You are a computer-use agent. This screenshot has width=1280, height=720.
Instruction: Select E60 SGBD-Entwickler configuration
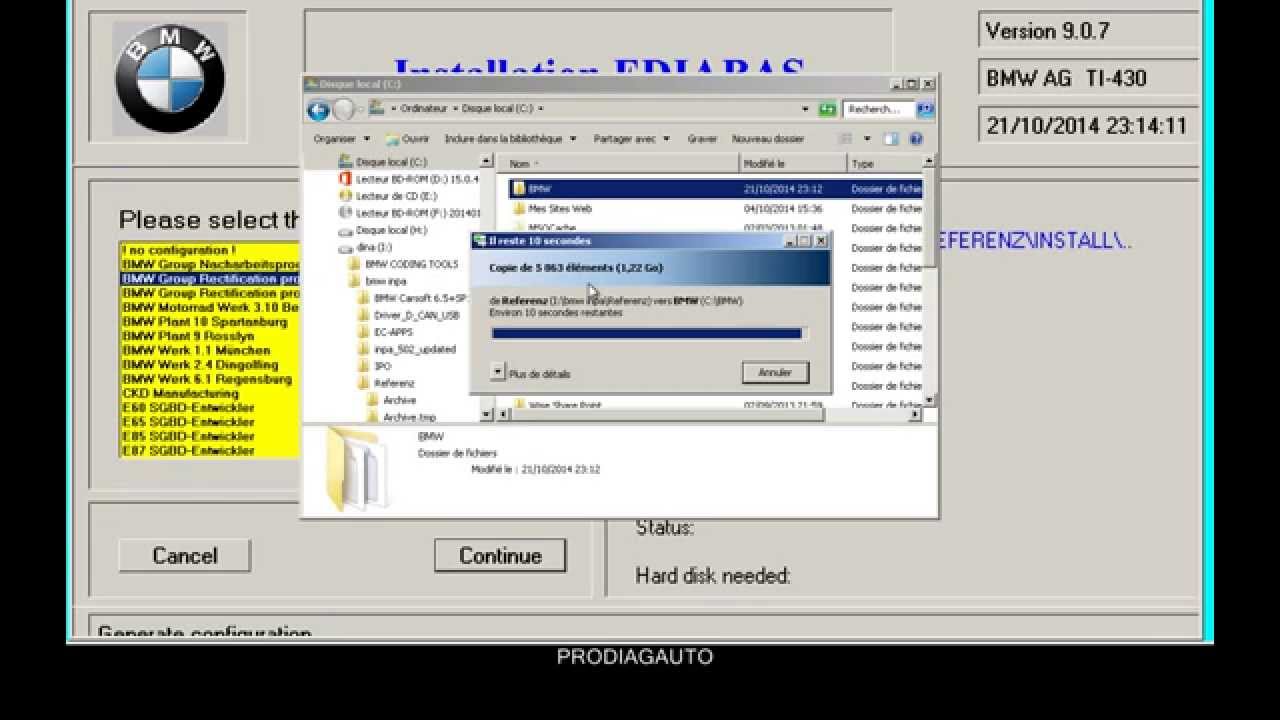tap(210, 408)
